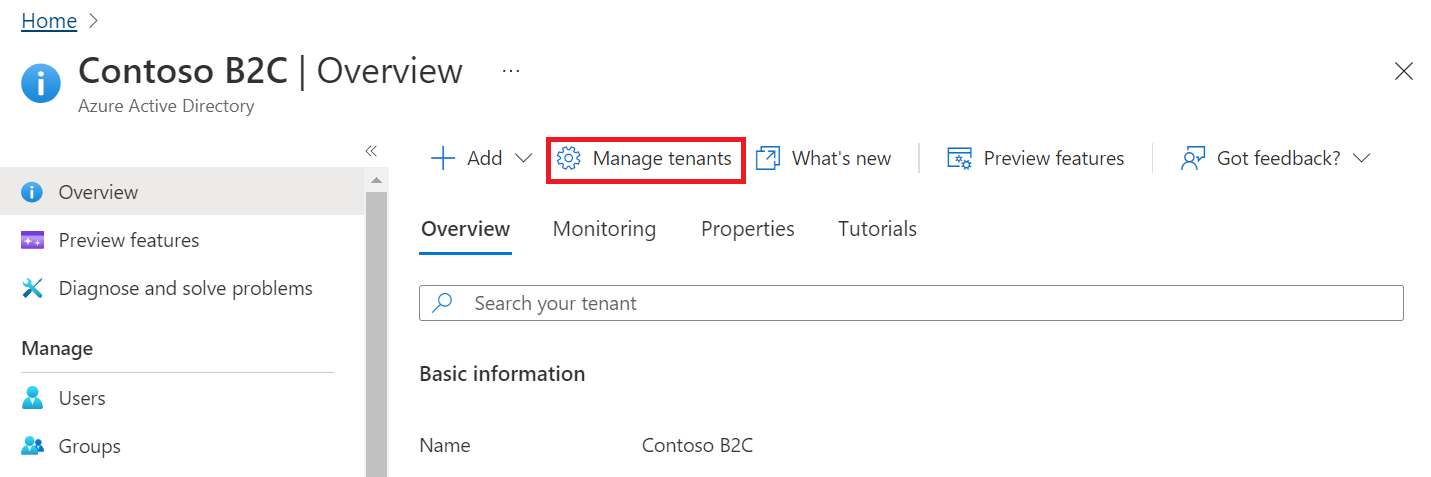
Task: Click the Add plus icon
Action: click(x=442, y=158)
